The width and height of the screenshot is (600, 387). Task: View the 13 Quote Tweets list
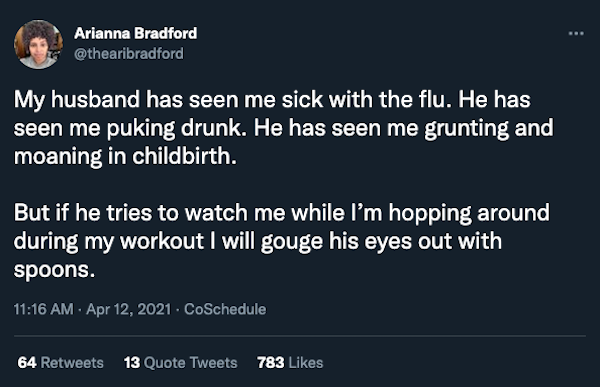[181, 363]
